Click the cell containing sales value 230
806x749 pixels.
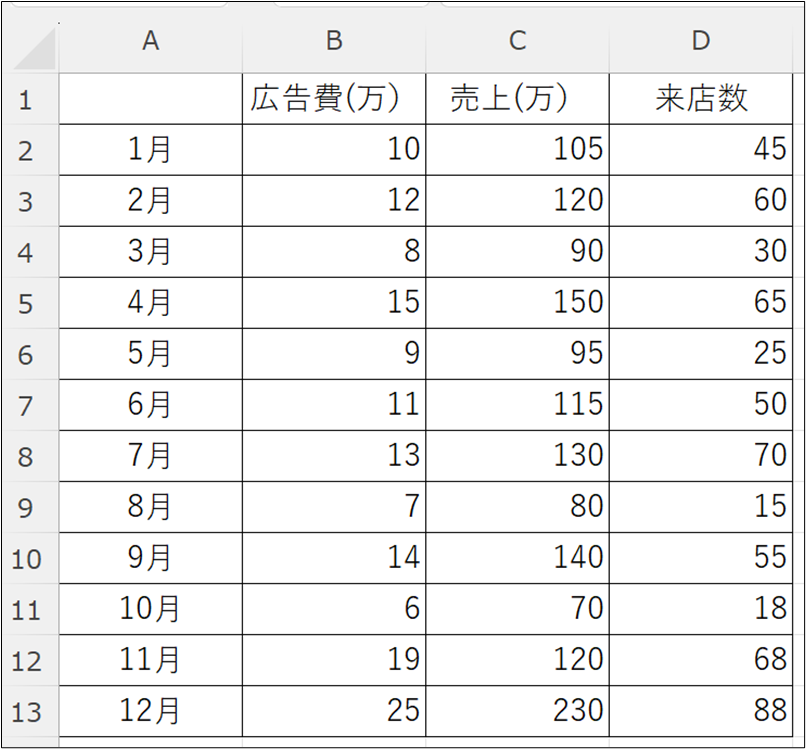(x=517, y=711)
